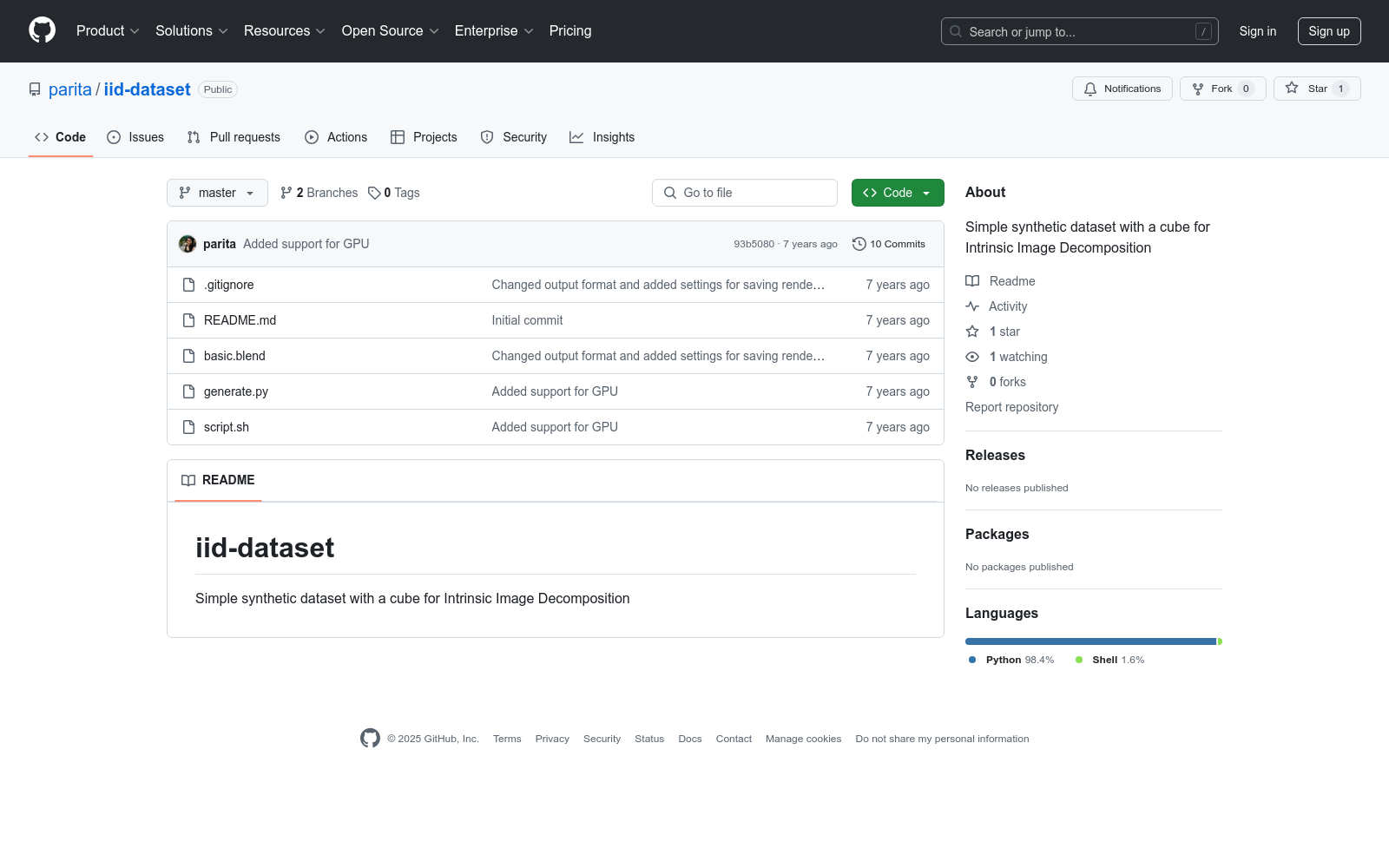This screenshot has width=1389, height=868.
Task: Open the green Code dropdown
Action: [898, 193]
